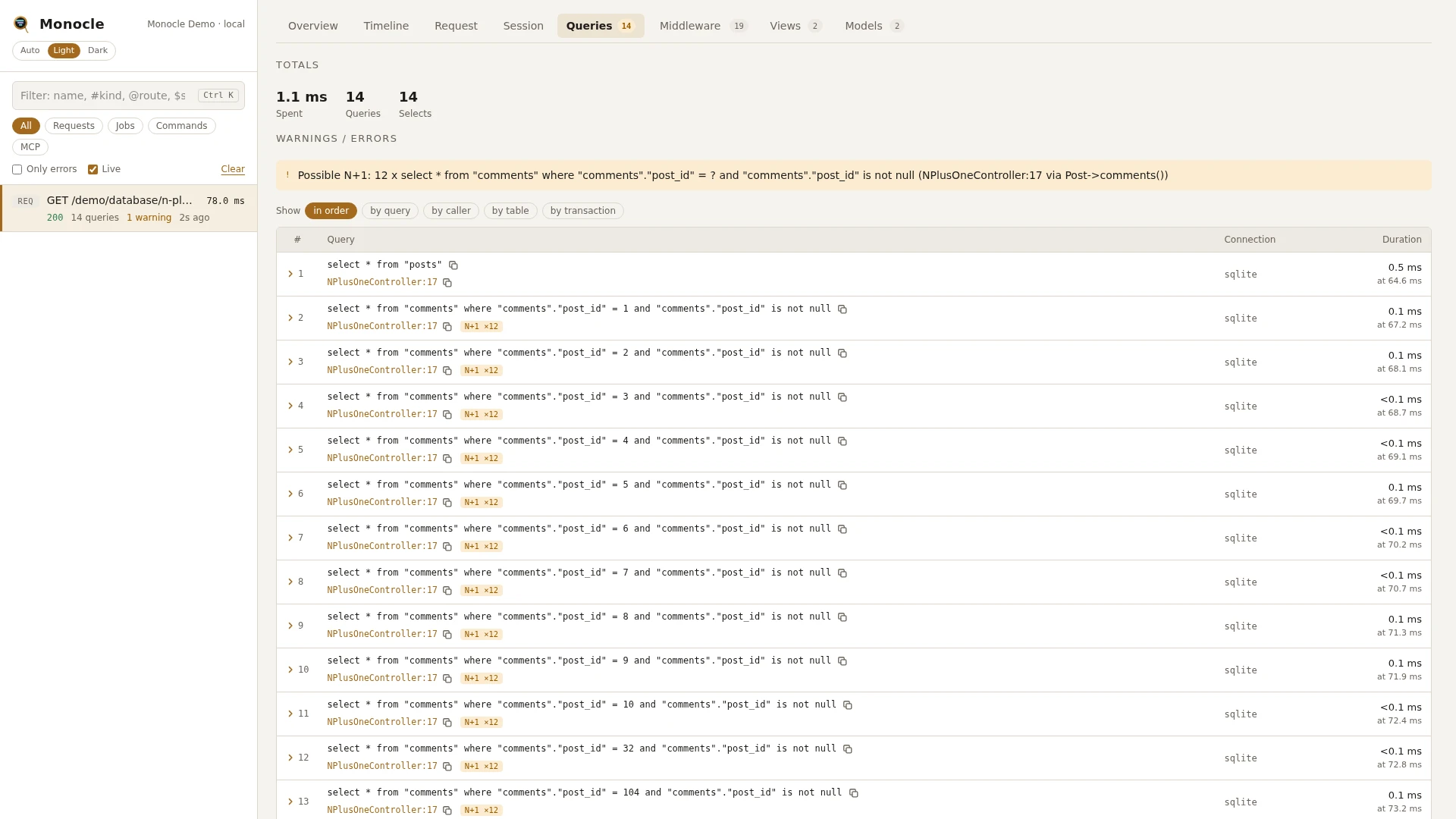Screen dimensions: 1456x819
Task: Uncheck the Live checkbox
Action: pyautogui.click(x=93, y=170)
